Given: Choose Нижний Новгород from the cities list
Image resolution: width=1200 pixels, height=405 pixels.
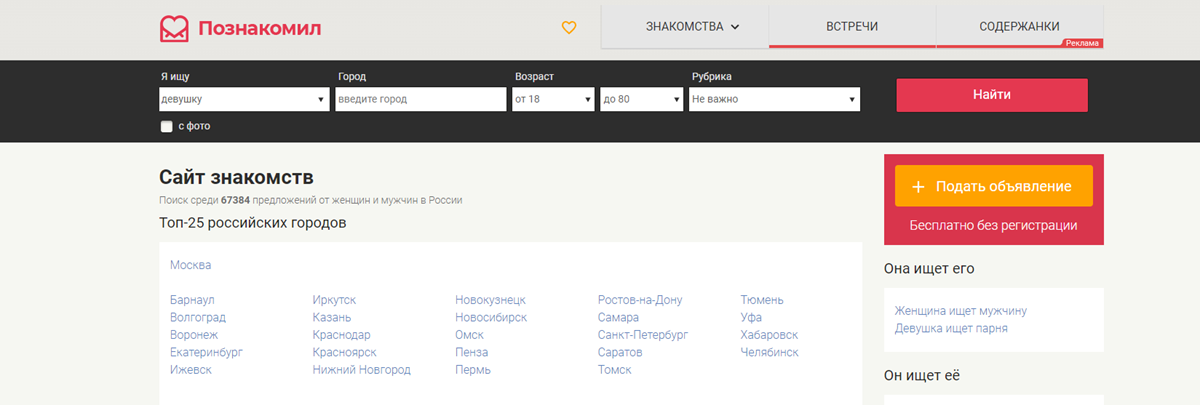Looking at the screenshot, I should (x=361, y=370).
